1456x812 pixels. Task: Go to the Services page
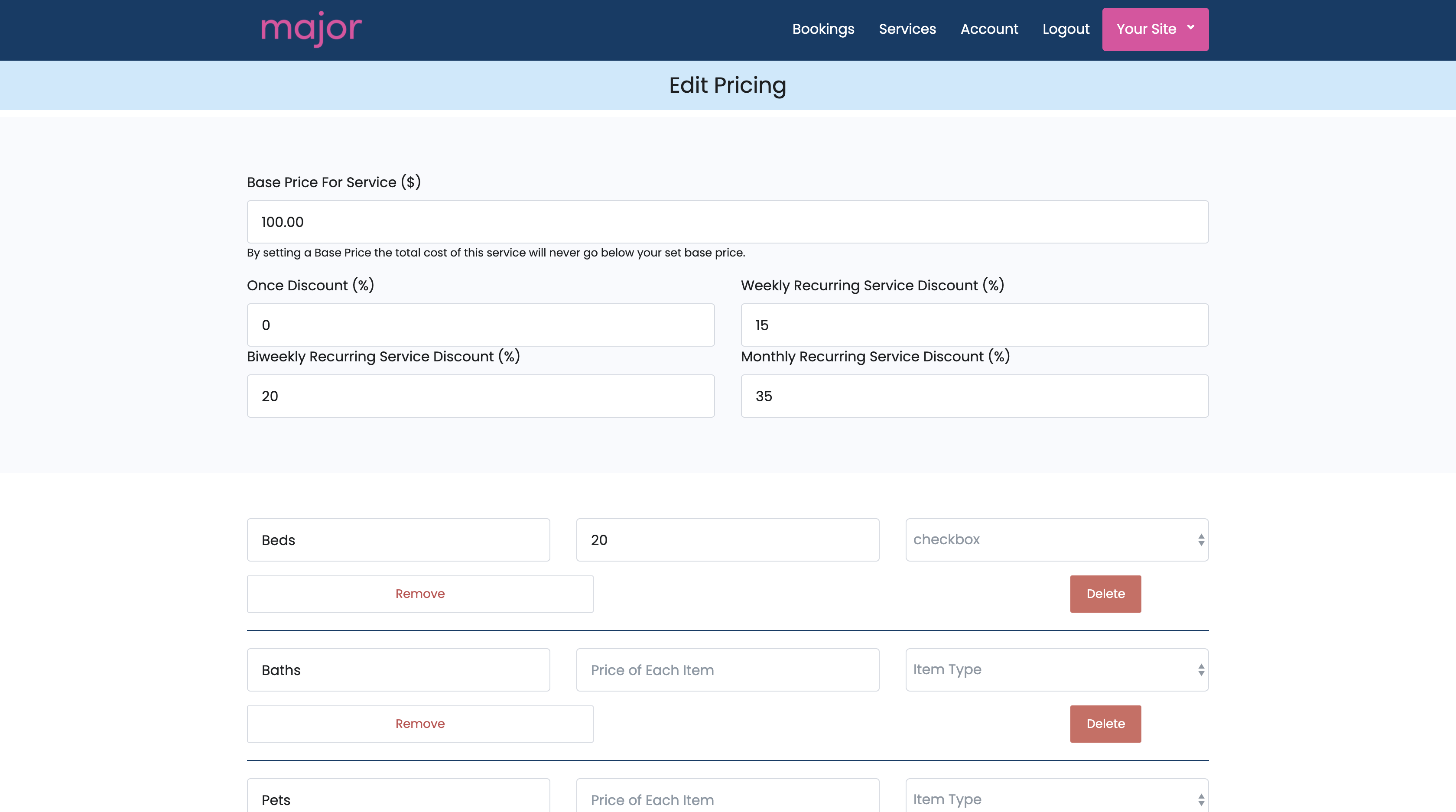click(907, 29)
